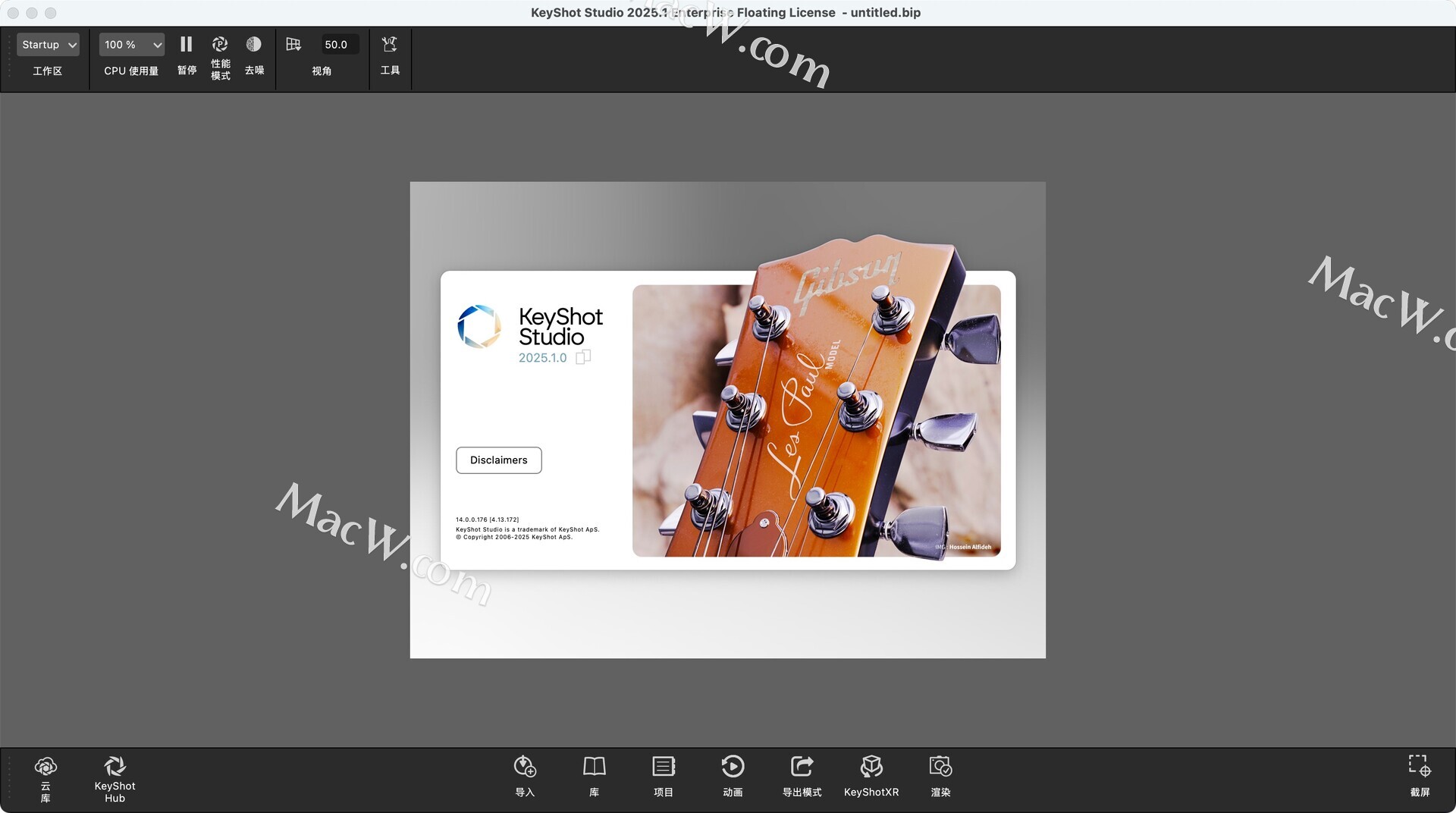Open the cloud library (云库)
This screenshot has height=813, width=1456.
pos(45,779)
